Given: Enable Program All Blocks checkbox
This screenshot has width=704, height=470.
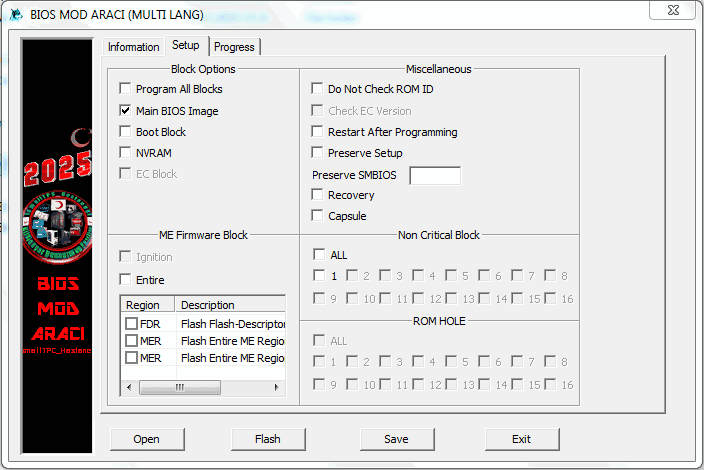Looking at the screenshot, I should pyautogui.click(x=125, y=89).
